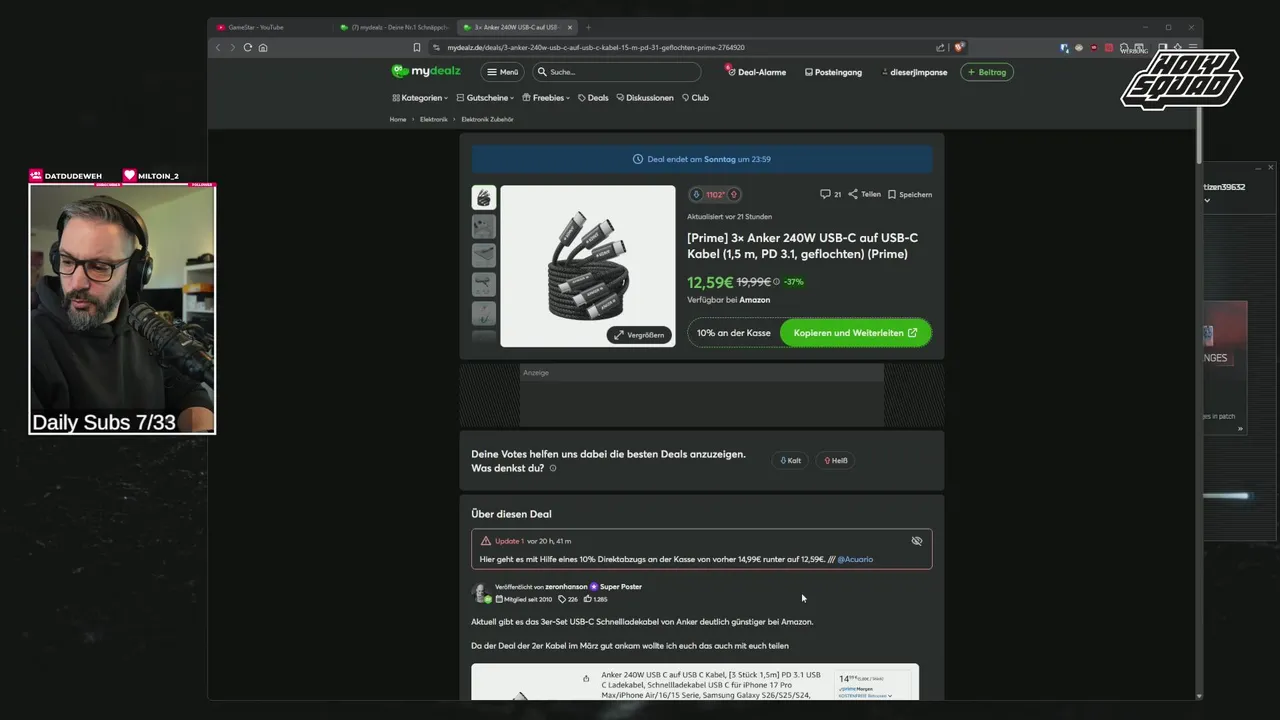
Task: Open the 21 comments icon
Action: tap(830, 194)
